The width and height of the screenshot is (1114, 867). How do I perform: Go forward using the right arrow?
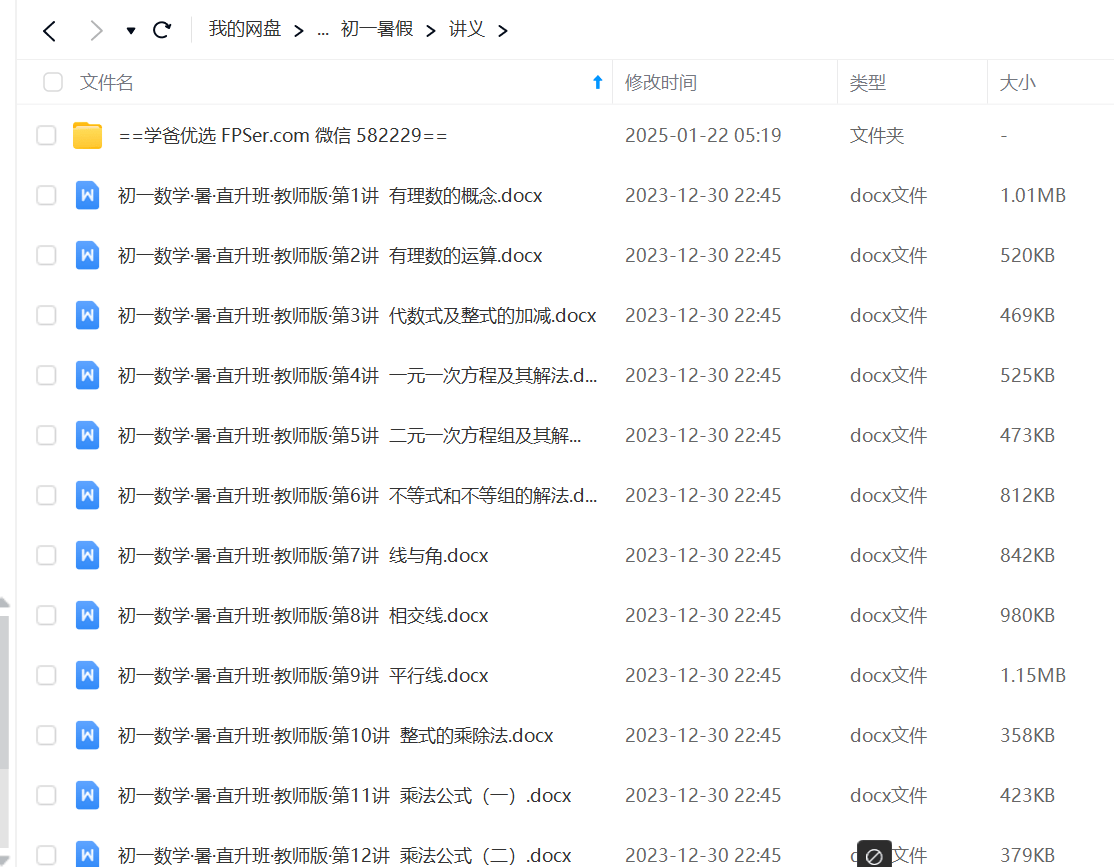tap(96, 31)
